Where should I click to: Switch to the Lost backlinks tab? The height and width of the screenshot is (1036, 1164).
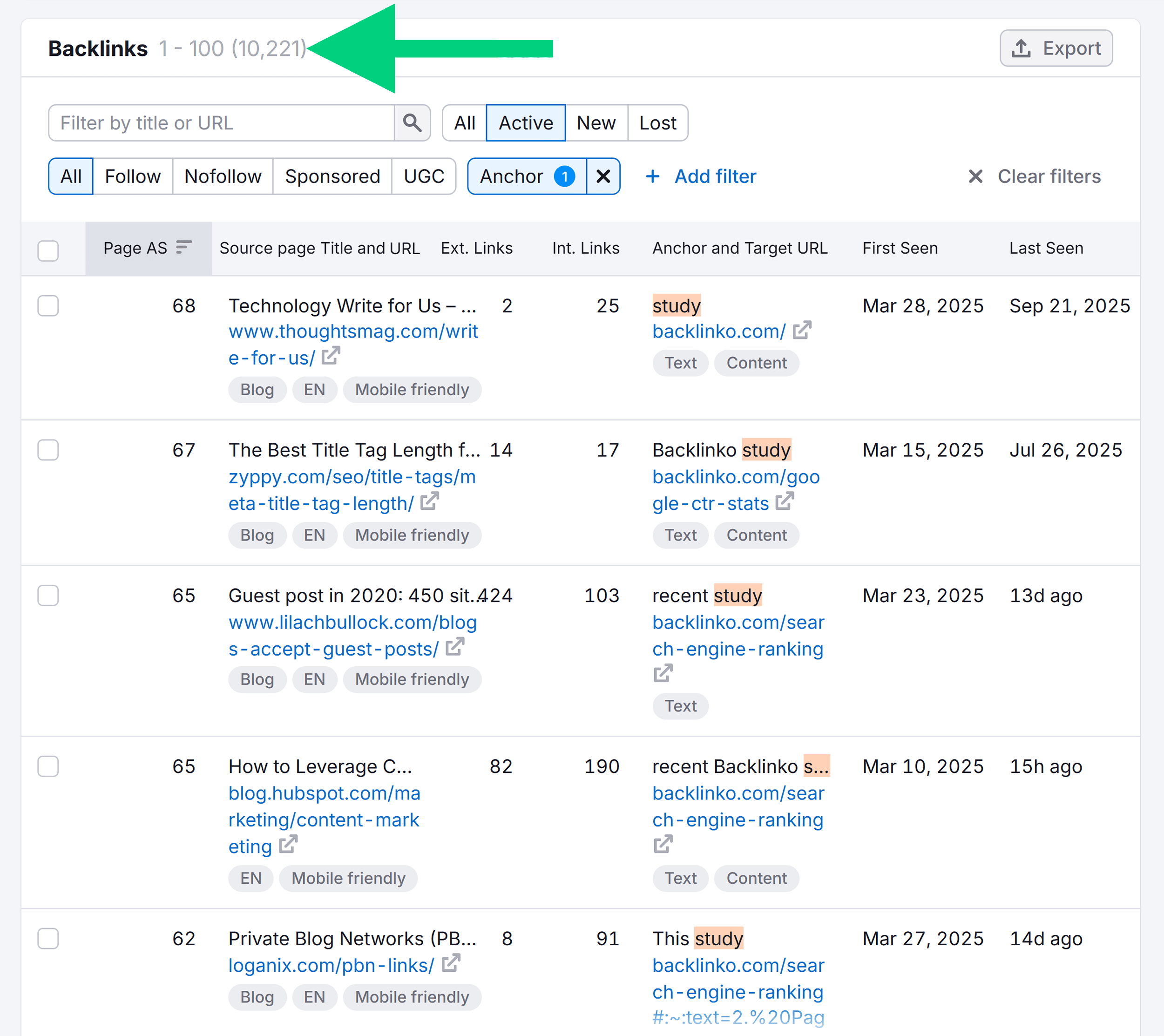pyautogui.click(x=657, y=123)
